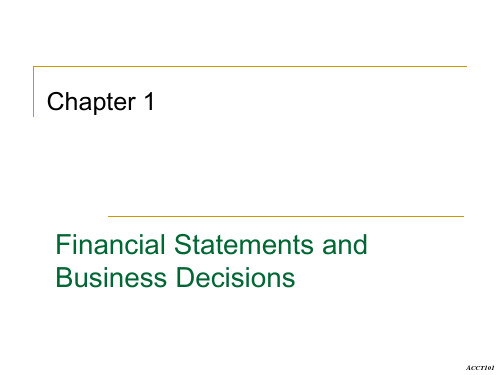Viewport: 500px width, 375px height.
Task: Click the ACCT101 footer label
Action: click(x=480, y=368)
